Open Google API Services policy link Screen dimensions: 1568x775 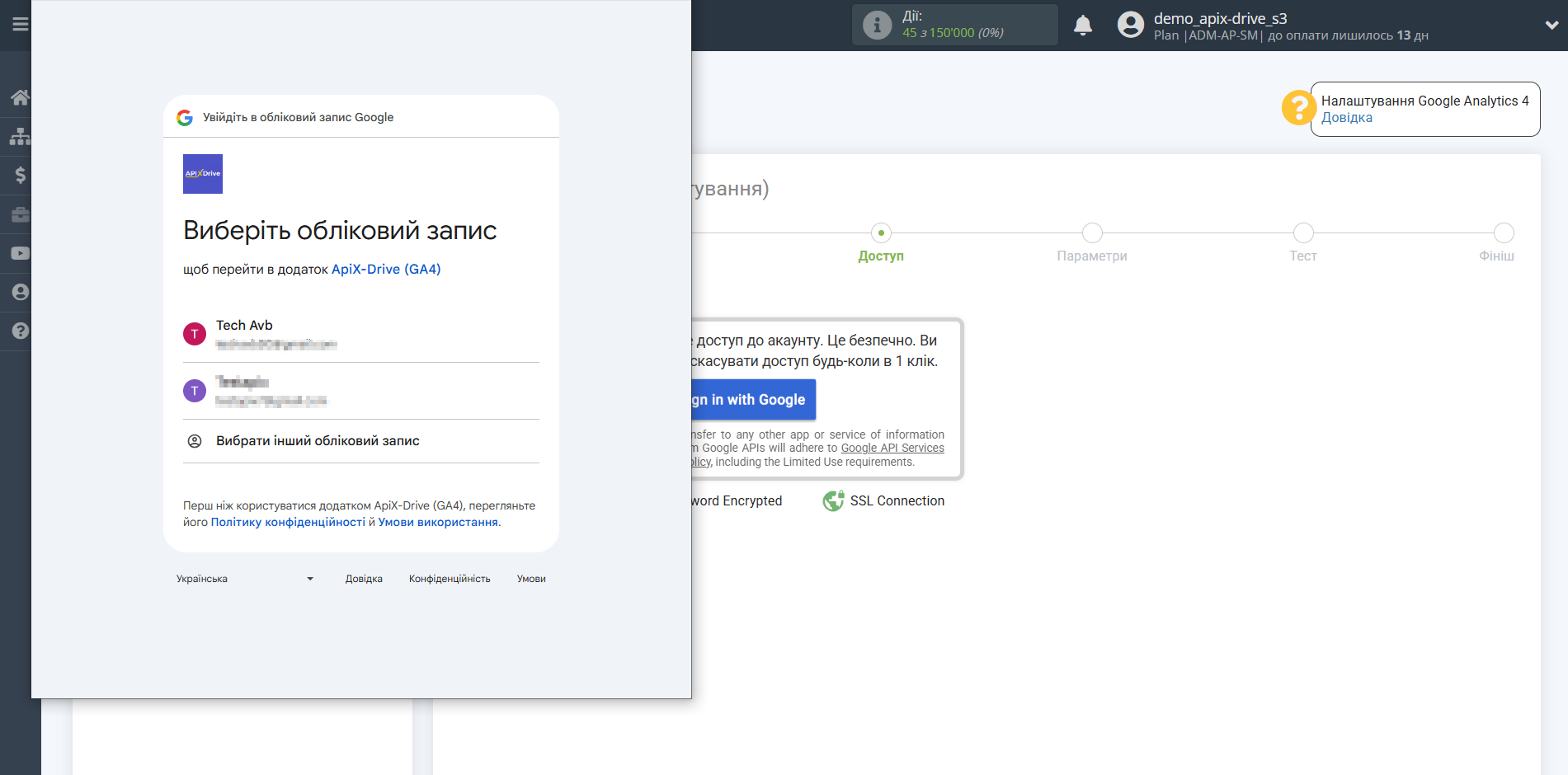[x=892, y=448]
